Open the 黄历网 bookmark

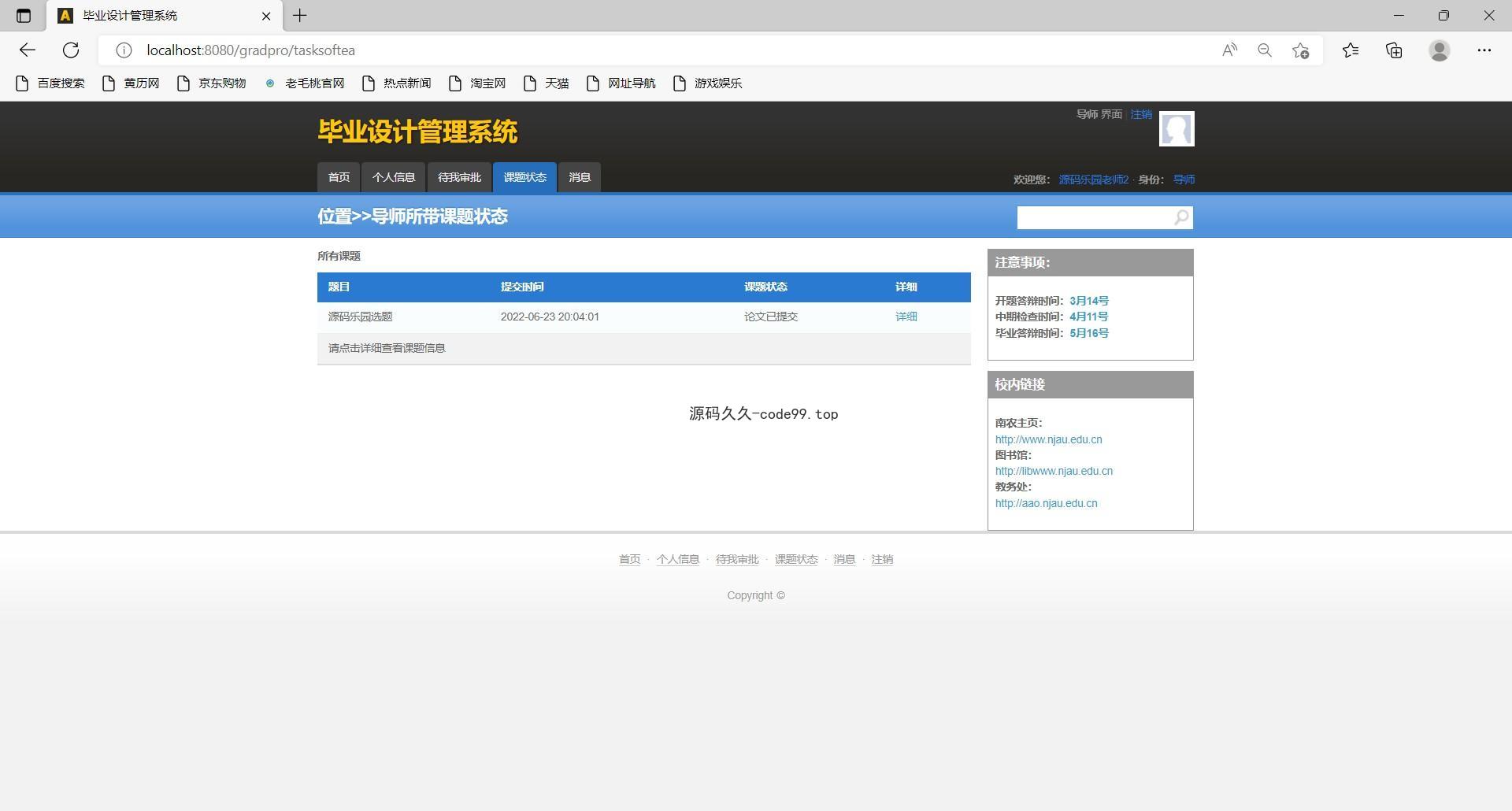131,83
